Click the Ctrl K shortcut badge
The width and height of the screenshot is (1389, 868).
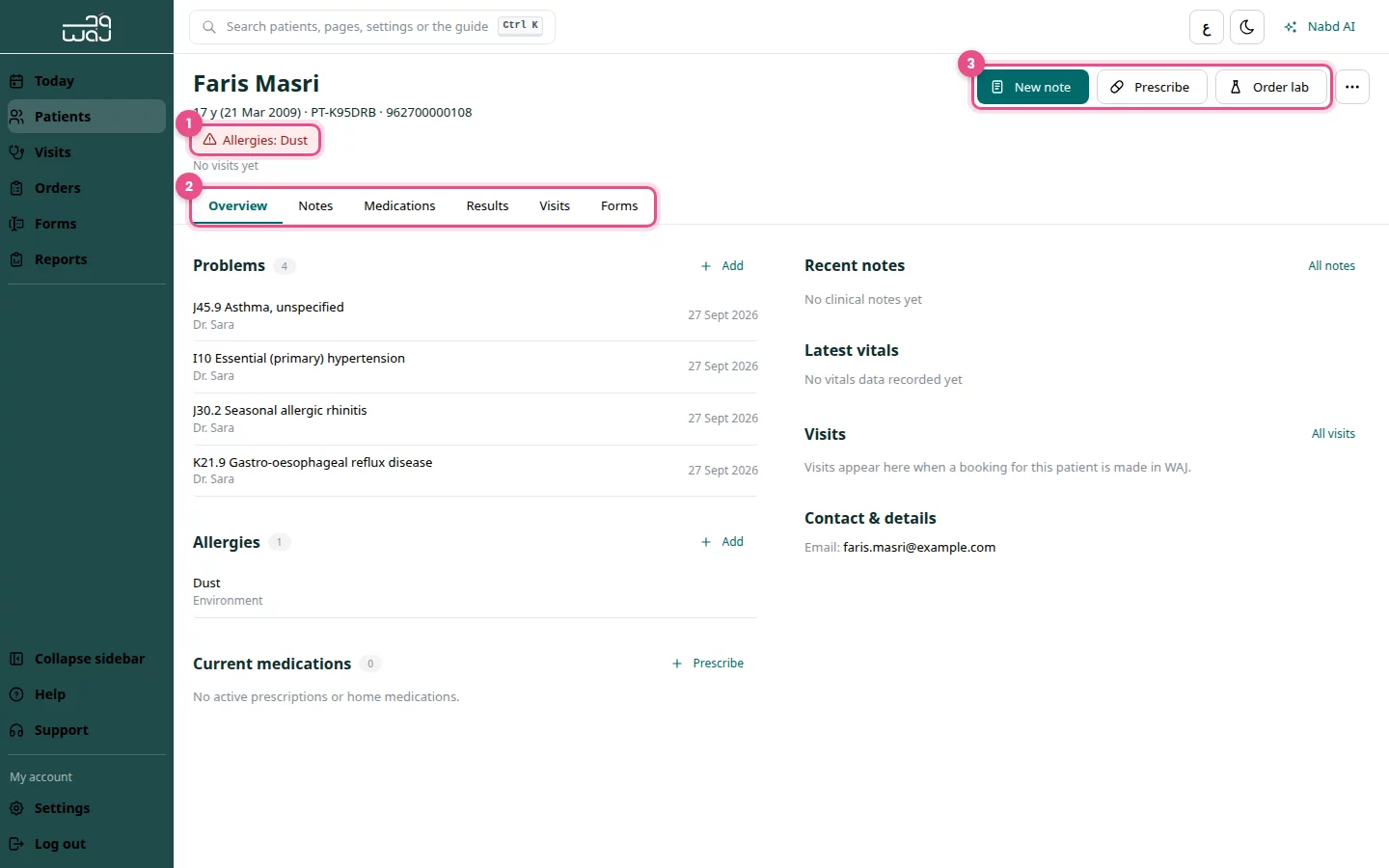521,26
